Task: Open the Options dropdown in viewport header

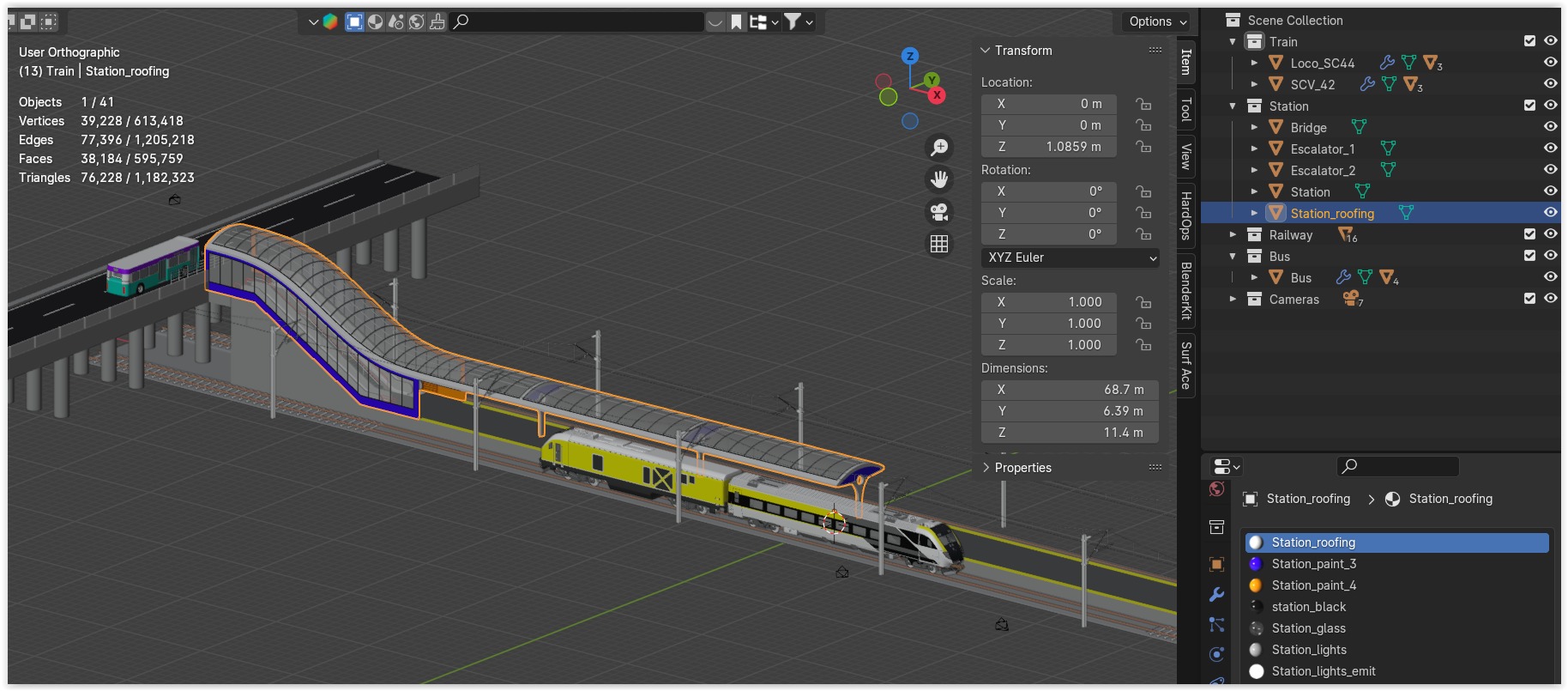Action: (1157, 21)
